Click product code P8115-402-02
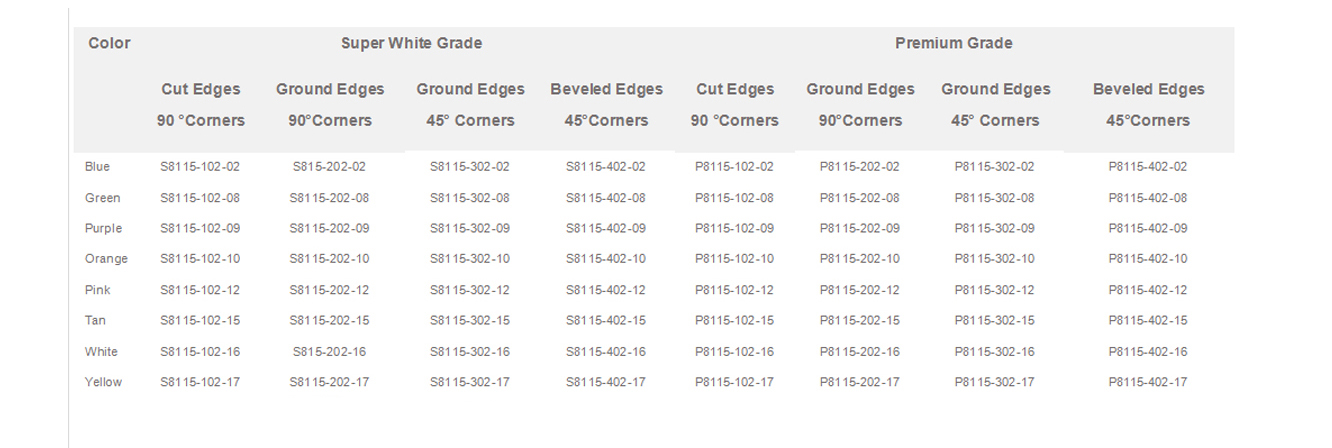The image size is (1332, 448). pyautogui.click(x=1147, y=167)
